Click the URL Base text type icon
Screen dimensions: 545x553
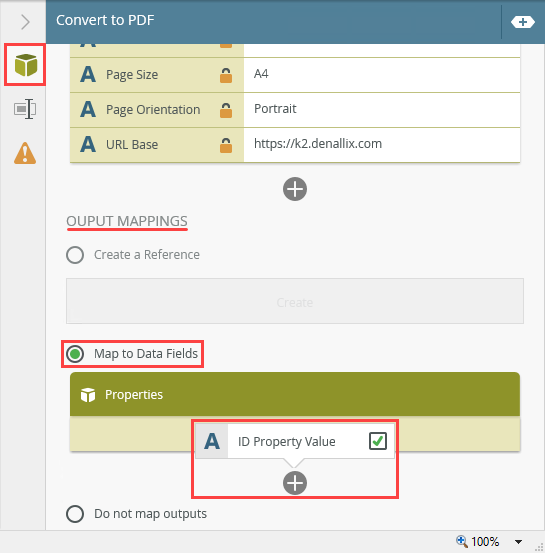[x=88, y=144]
